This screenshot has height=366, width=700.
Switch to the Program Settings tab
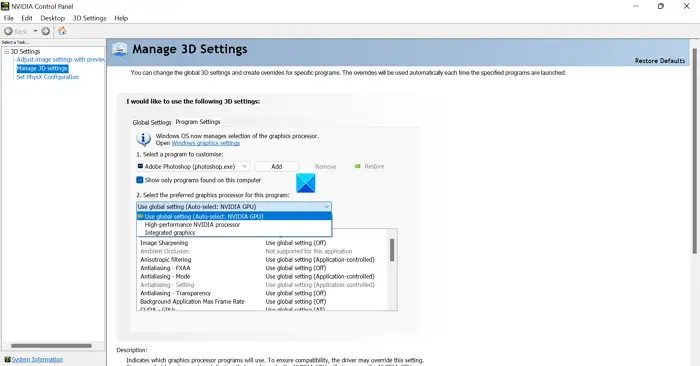pyautogui.click(x=198, y=122)
